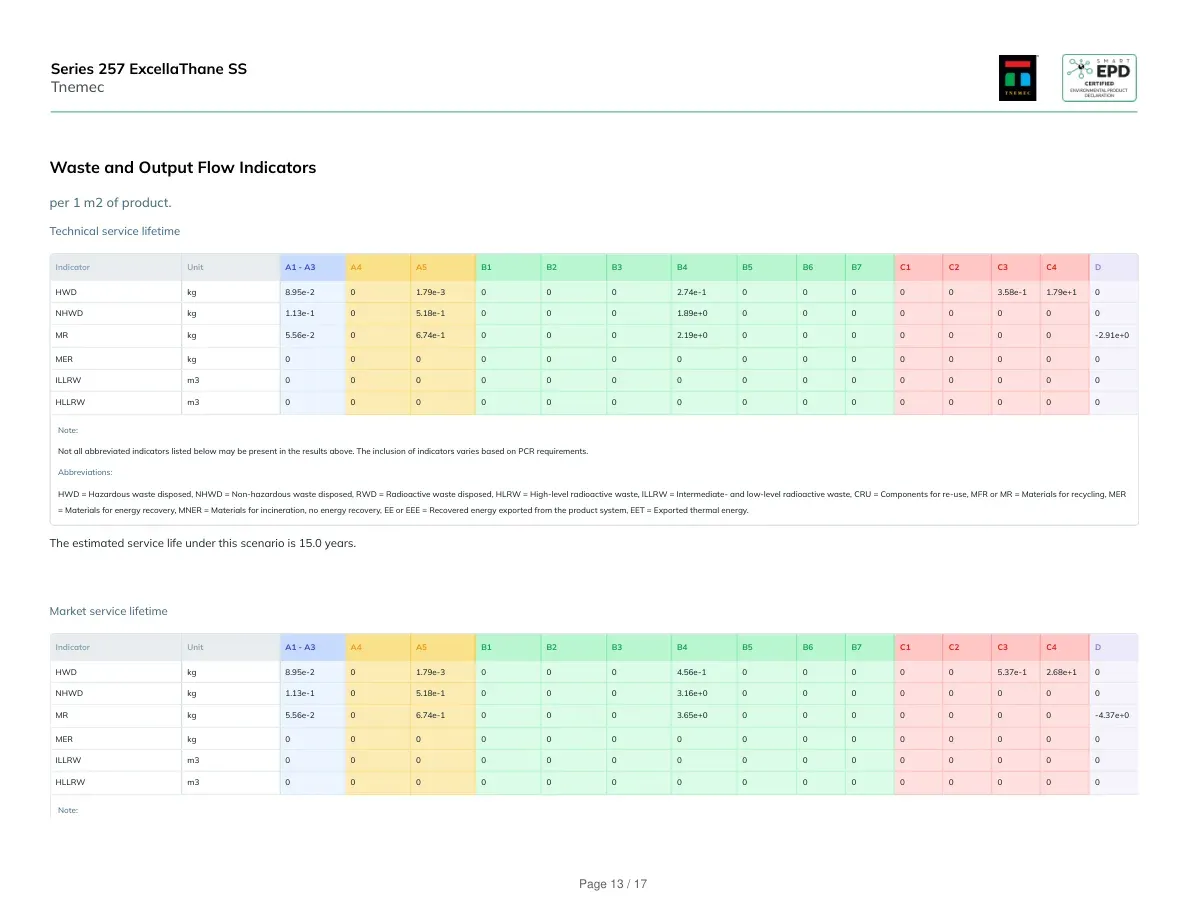Click the NHWD row label in Market table
This screenshot has height=918, width=1188.
tap(69, 693)
